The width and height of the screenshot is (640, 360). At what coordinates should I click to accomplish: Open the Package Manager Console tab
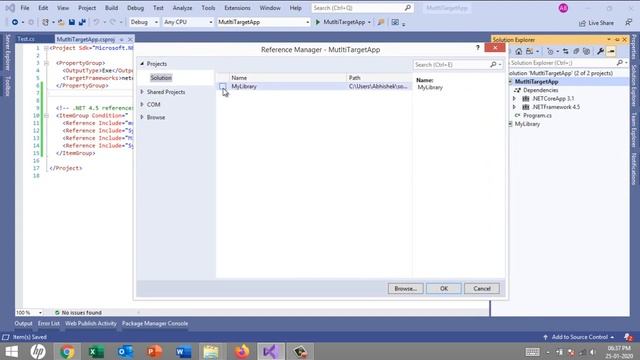(x=155, y=323)
